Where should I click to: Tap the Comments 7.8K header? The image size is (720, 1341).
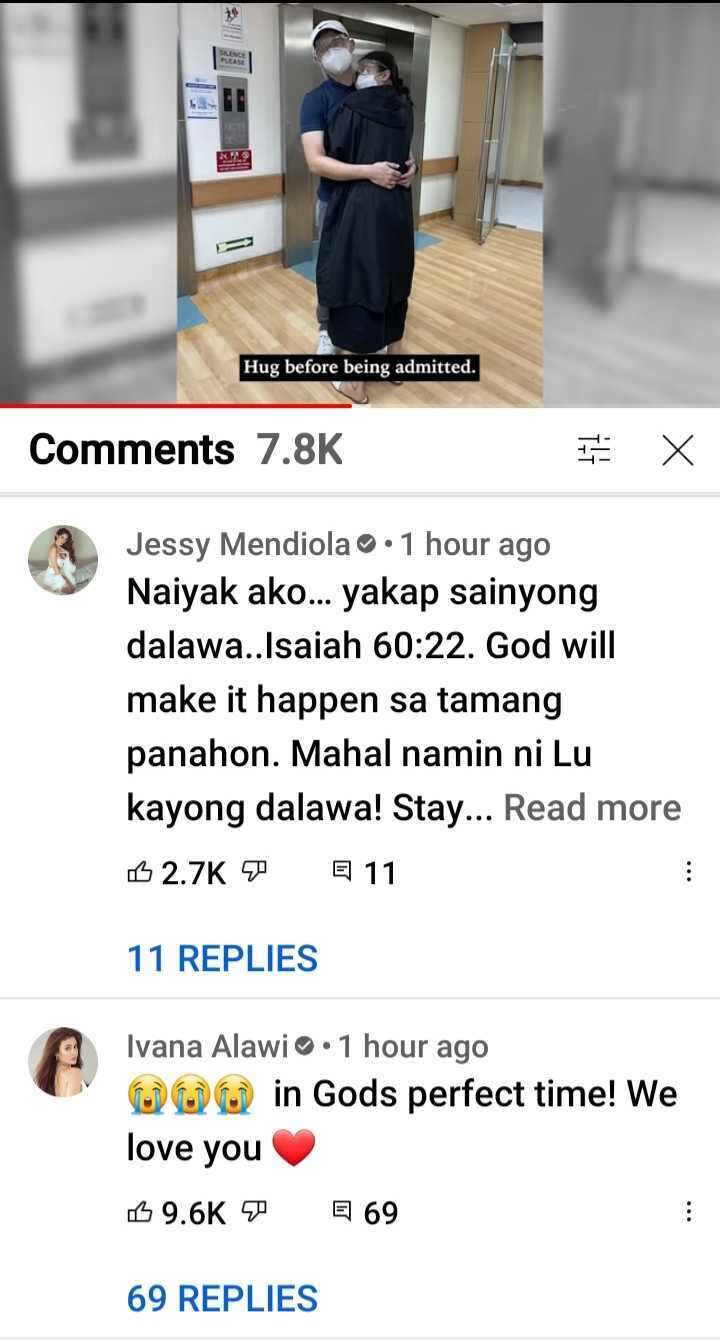186,450
